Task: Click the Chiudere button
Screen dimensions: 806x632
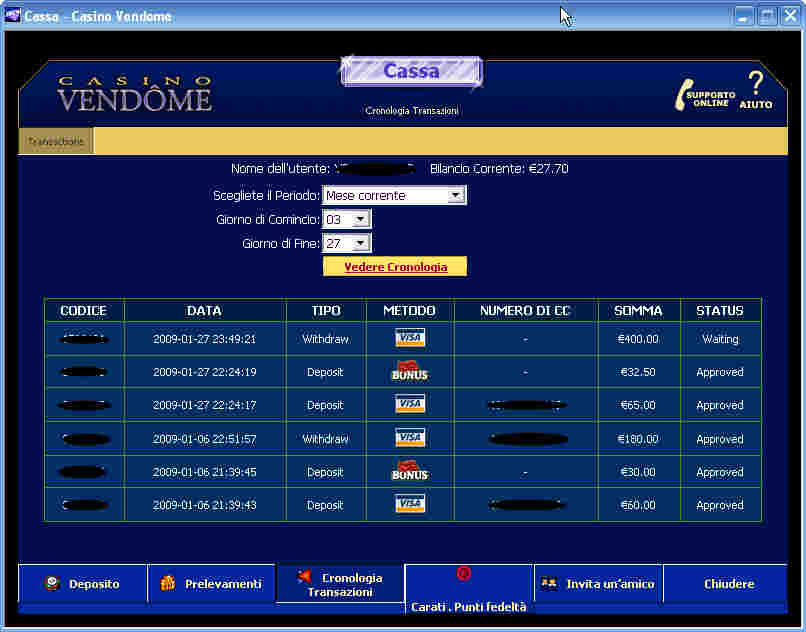Action: [x=725, y=584]
